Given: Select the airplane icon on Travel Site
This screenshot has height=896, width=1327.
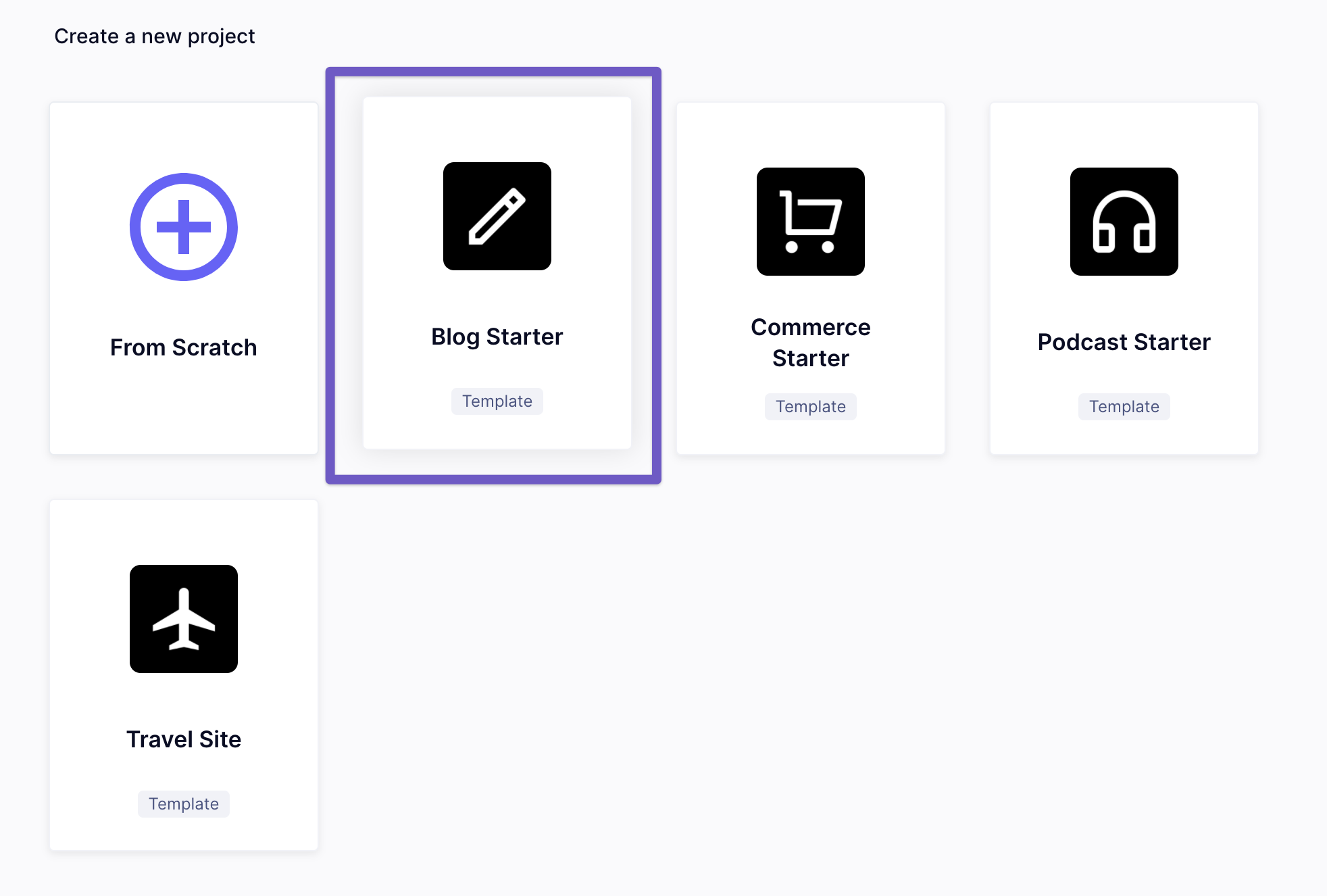Looking at the screenshot, I should tap(183, 619).
